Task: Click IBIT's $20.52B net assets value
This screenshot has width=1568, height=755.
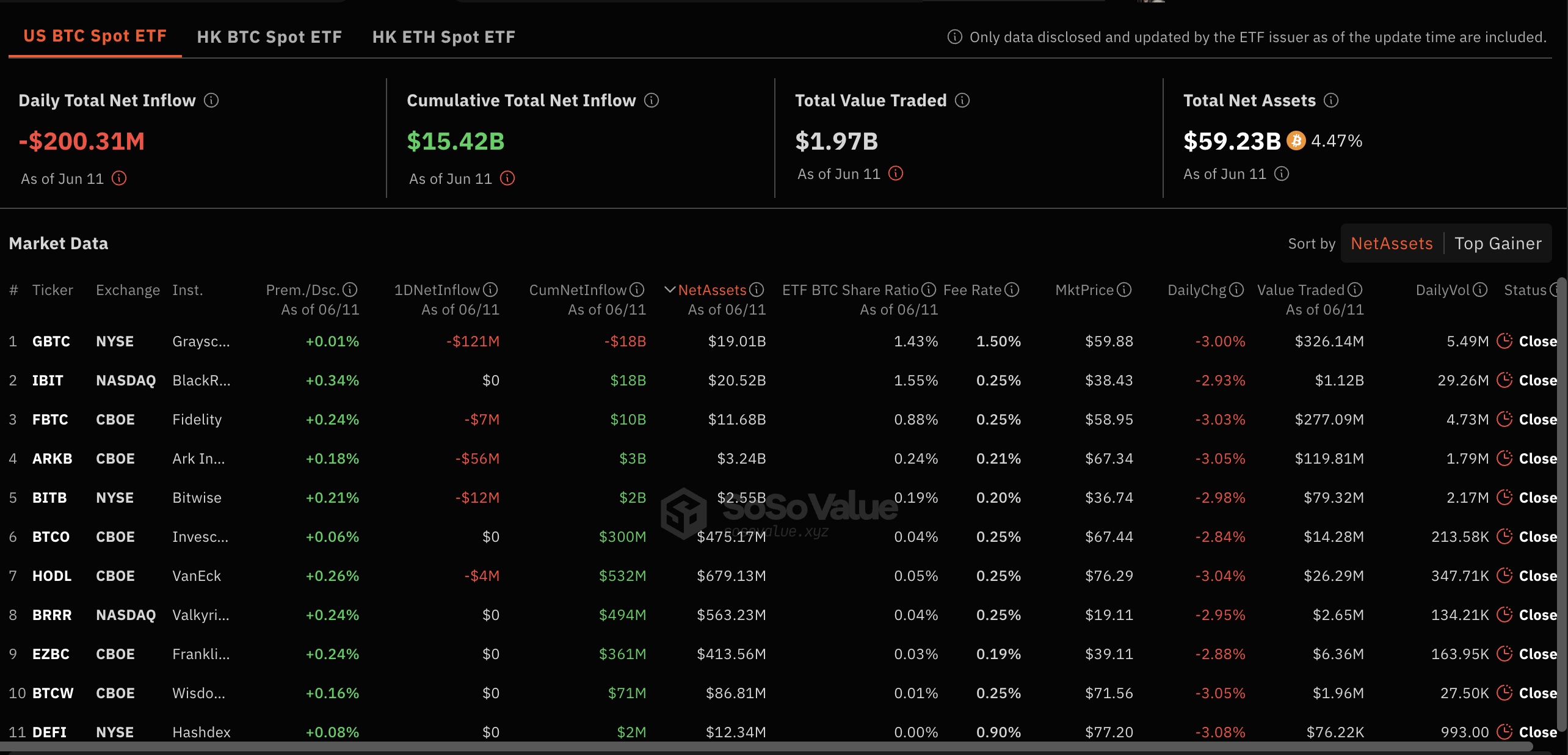Action: tap(737, 381)
